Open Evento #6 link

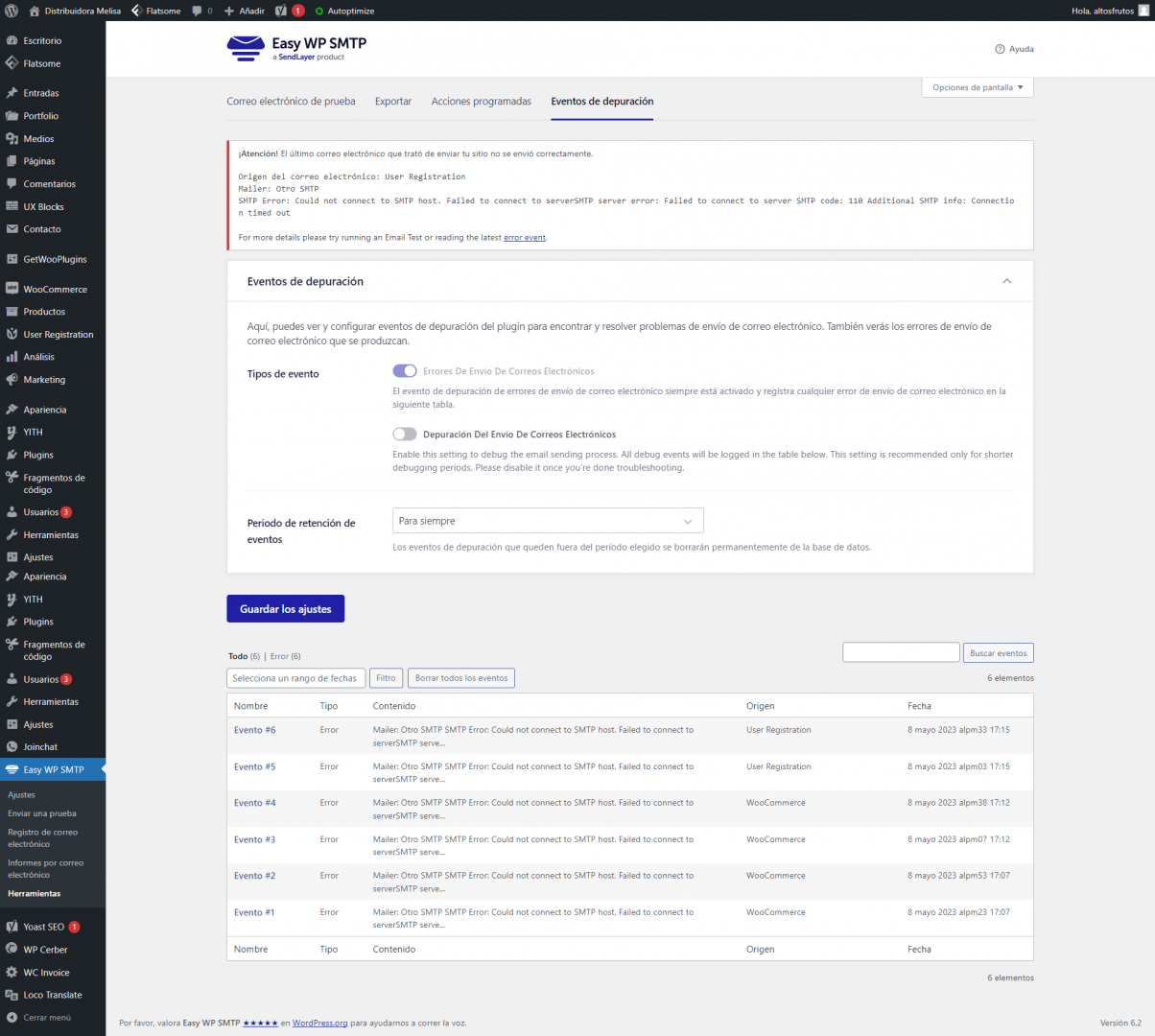pyautogui.click(x=254, y=730)
